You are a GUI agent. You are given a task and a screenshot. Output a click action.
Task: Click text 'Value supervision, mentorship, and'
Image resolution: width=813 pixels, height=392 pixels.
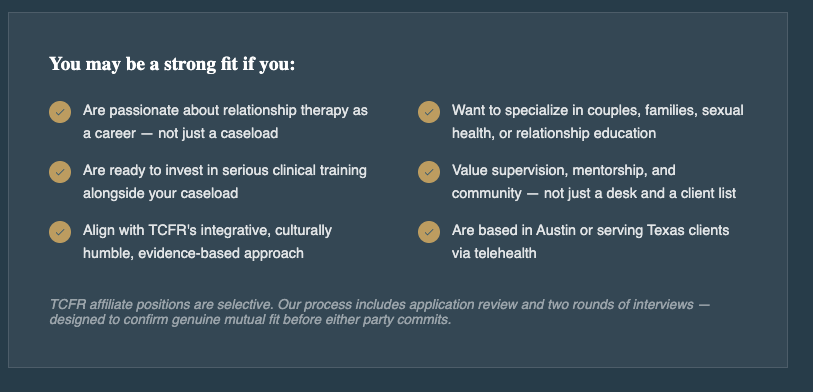click(x=564, y=171)
